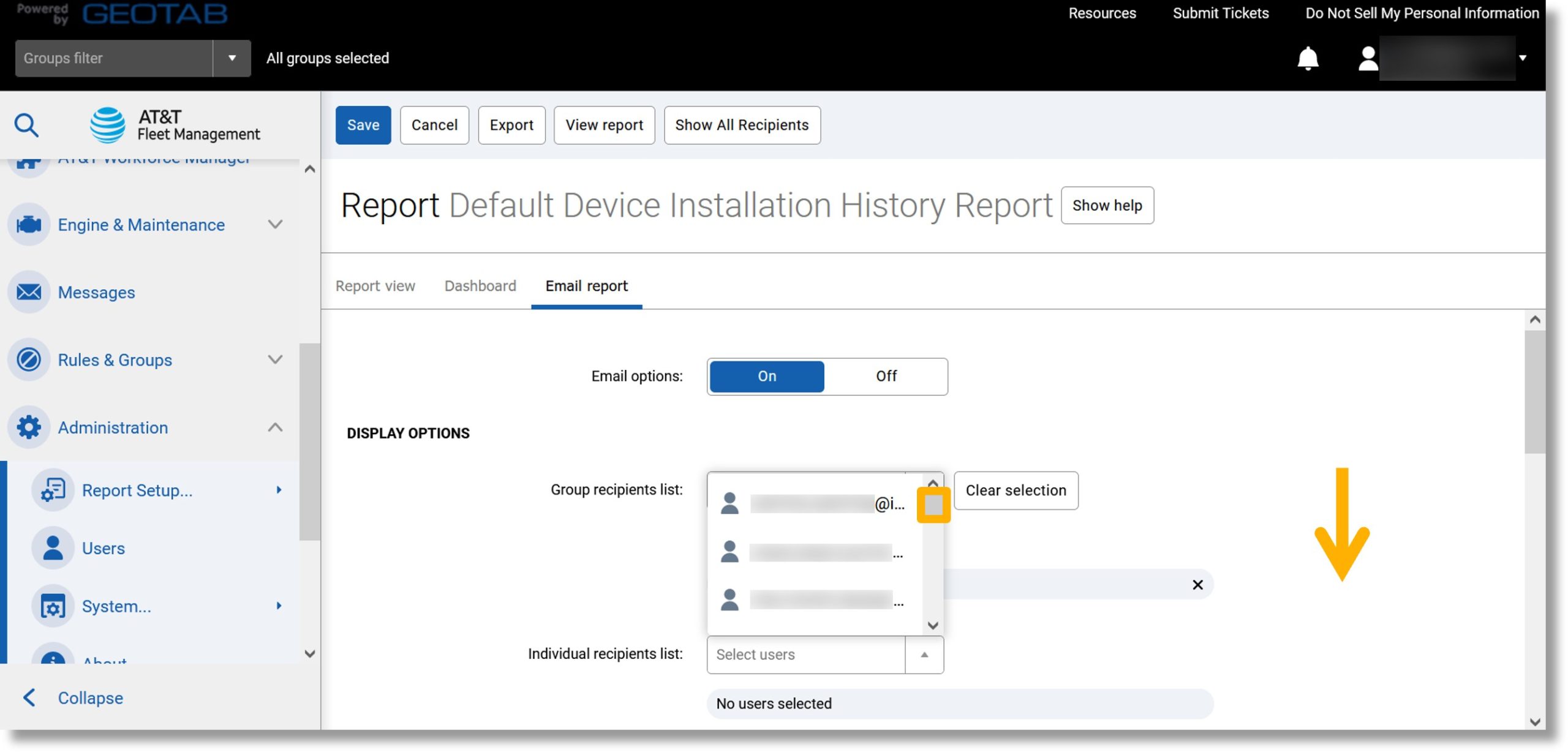Click 'No users selected' text

tap(774, 704)
